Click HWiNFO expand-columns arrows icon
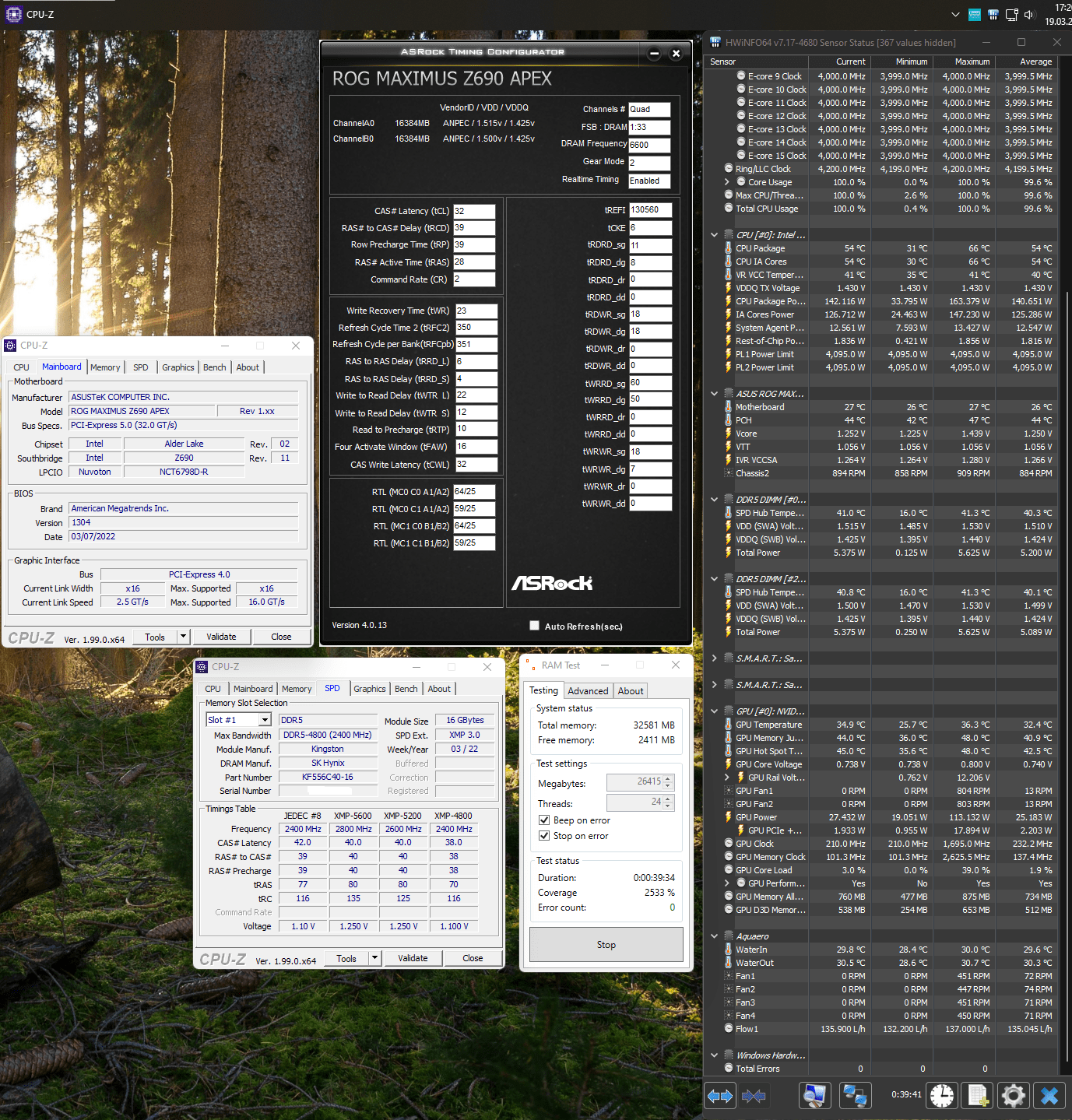Viewport: 1072px width, 1120px height. click(720, 1096)
